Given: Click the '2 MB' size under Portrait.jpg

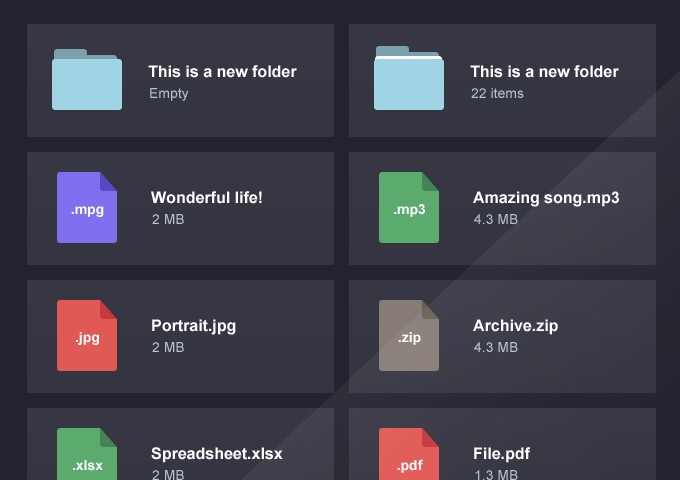Looking at the screenshot, I should click(x=168, y=347).
